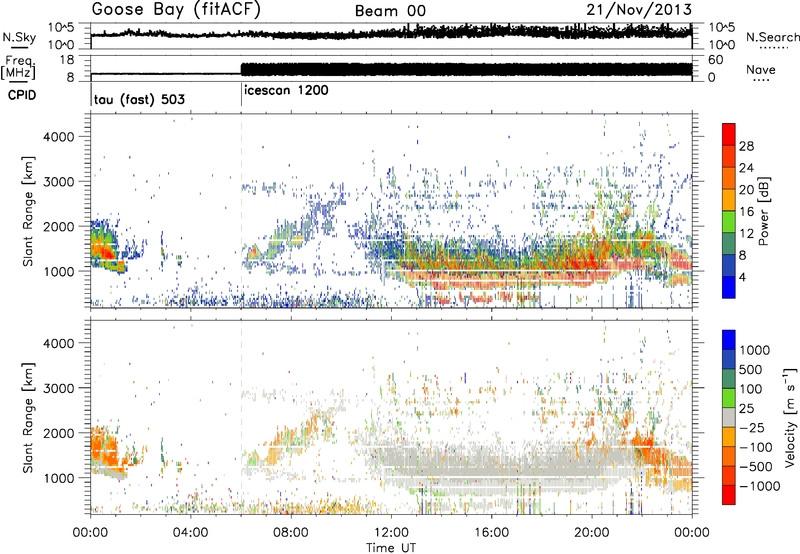This screenshot has height=554, width=800.
Task: Click the 'N.Sky' legend label
Action: (19, 37)
